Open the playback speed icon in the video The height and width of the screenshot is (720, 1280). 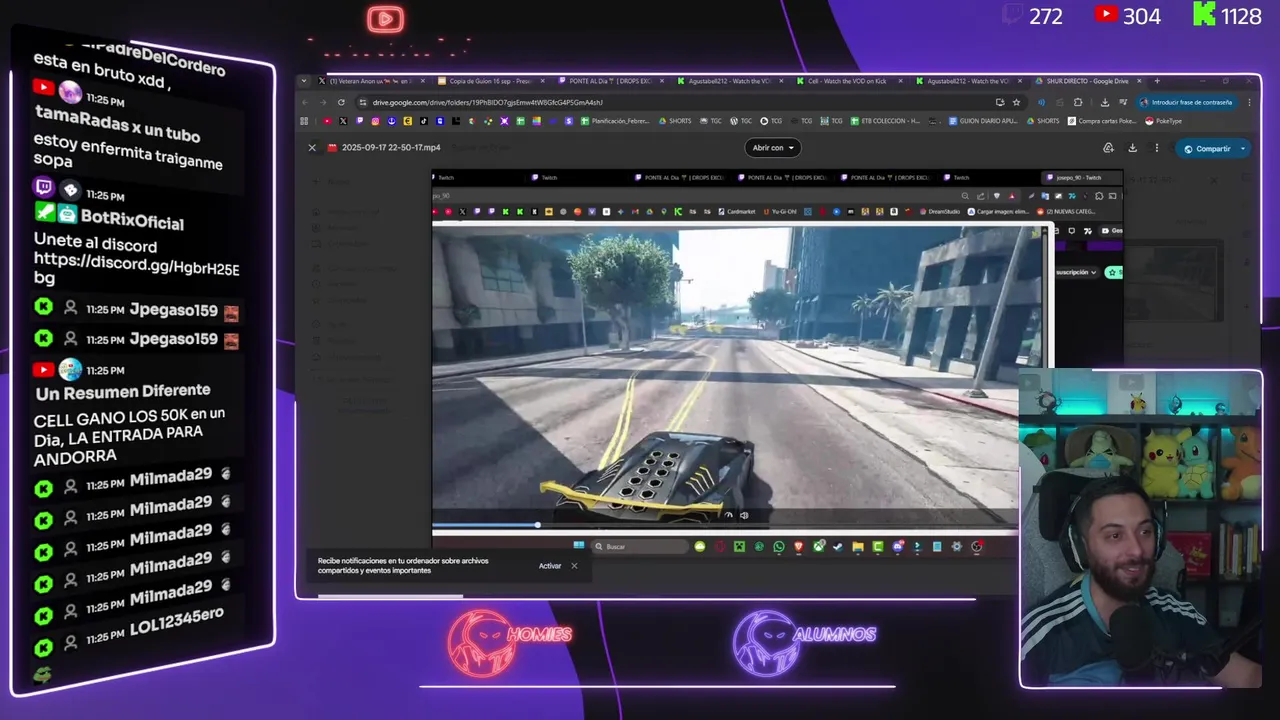[x=728, y=515]
